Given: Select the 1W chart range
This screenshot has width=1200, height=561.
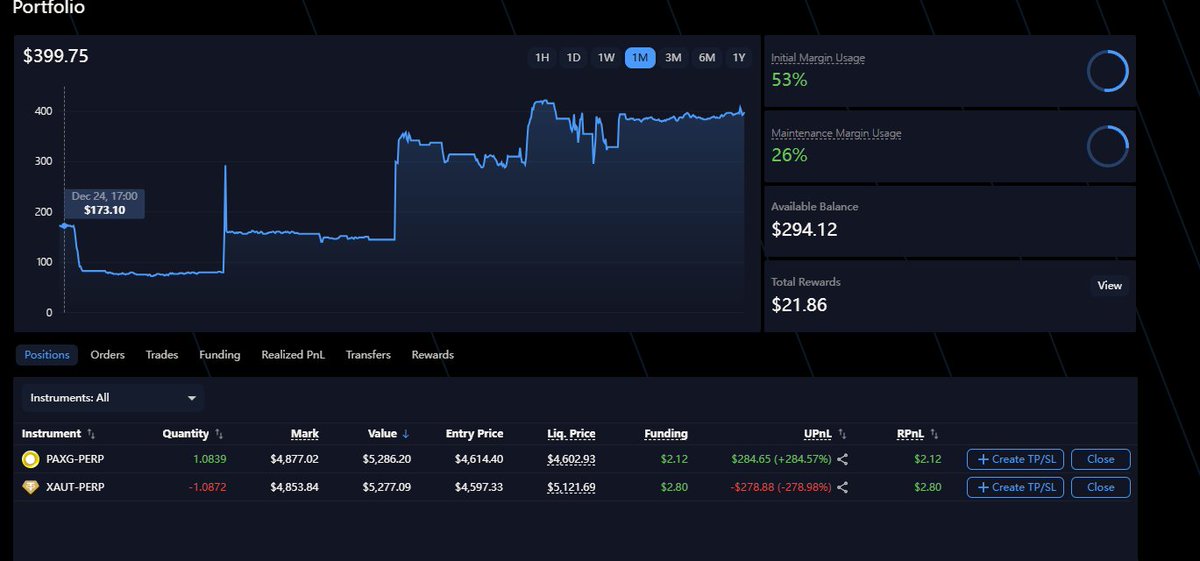Looking at the screenshot, I should [606, 58].
